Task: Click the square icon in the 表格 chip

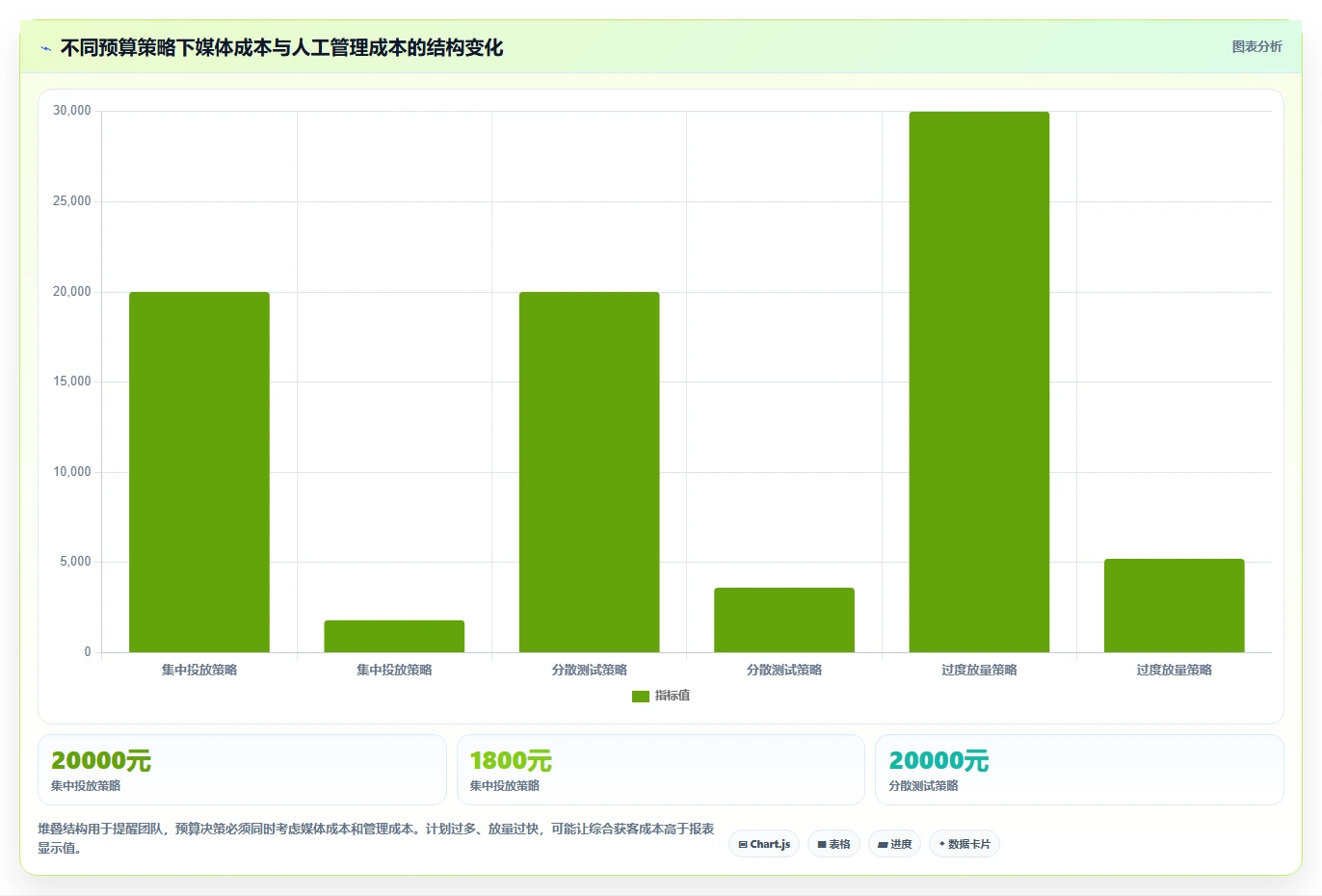Action: pyautogui.click(x=822, y=845)
